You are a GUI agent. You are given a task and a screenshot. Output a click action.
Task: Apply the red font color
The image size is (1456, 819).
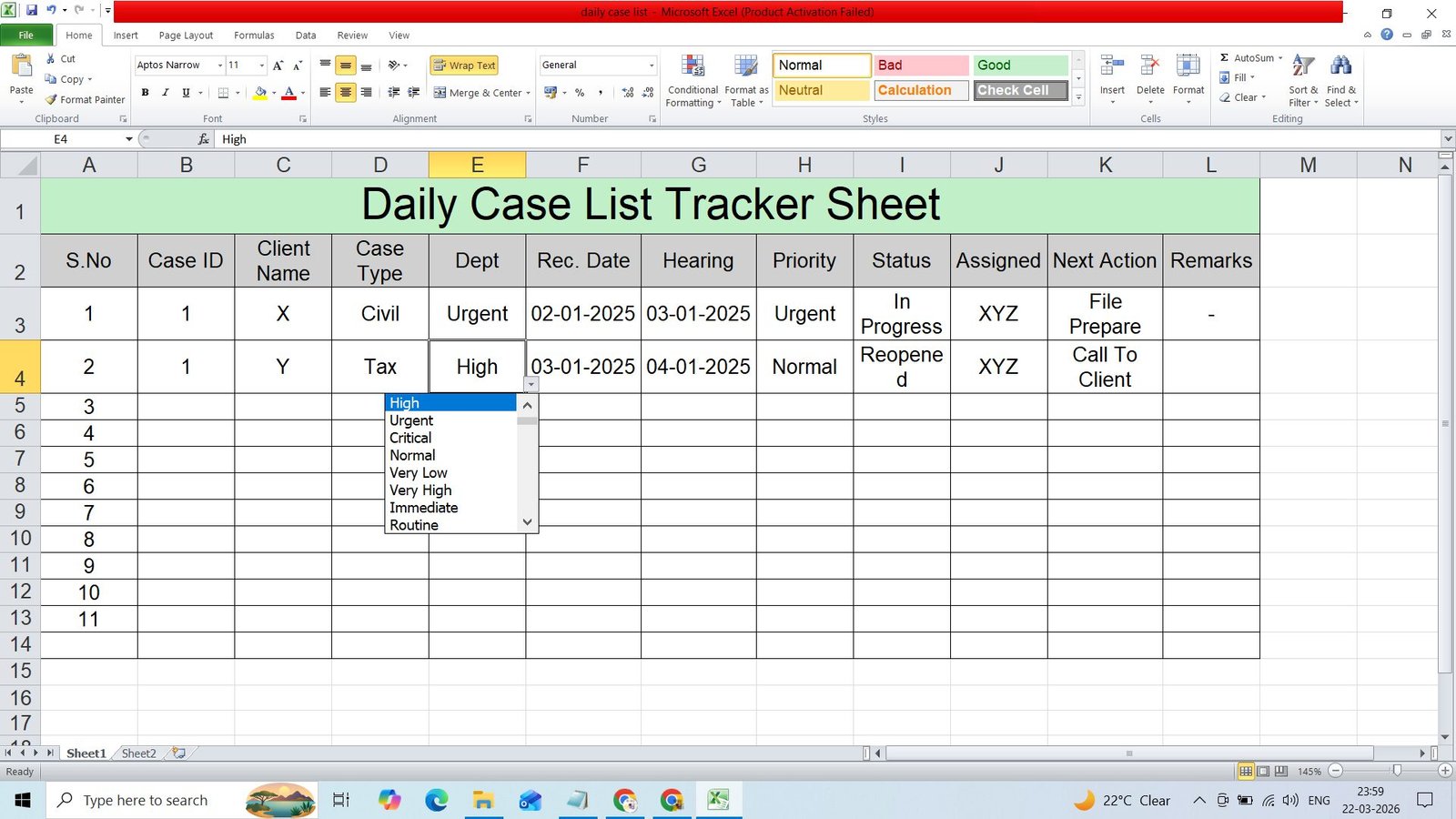288,93
